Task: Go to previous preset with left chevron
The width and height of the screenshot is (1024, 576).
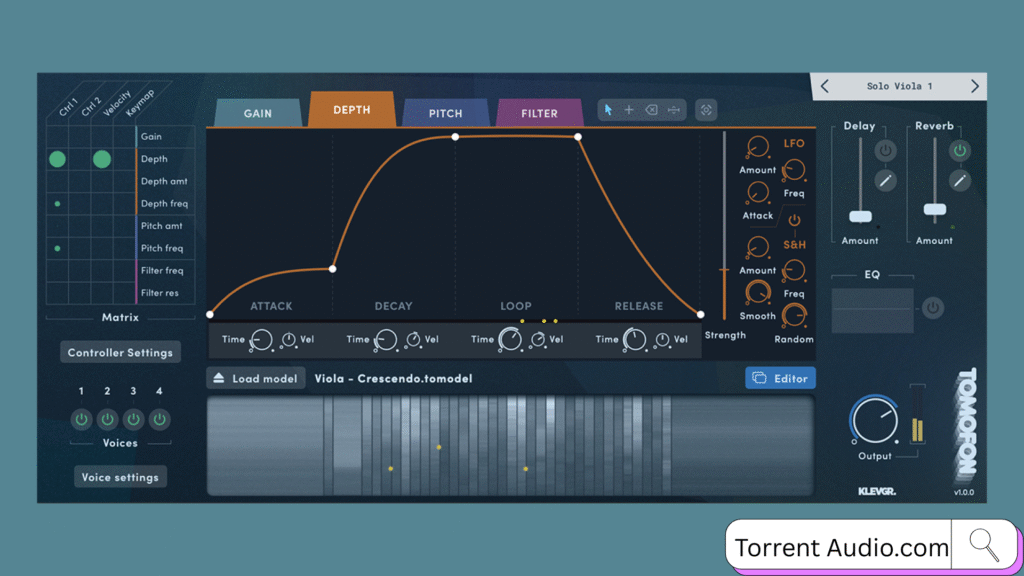Action: pyautogui.click(x=825, y=87)
